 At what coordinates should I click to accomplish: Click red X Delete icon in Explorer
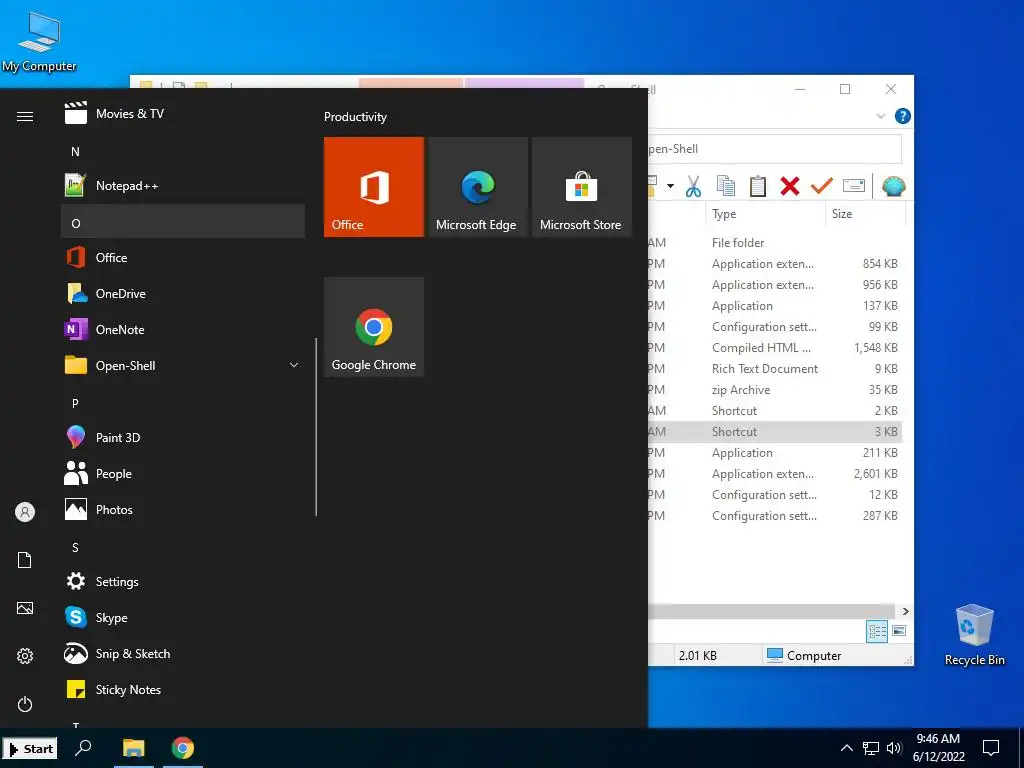click(x=790, y=187)
